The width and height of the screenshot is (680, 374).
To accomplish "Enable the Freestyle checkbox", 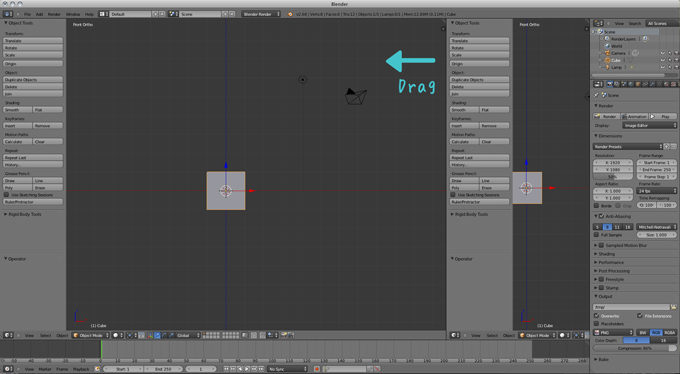I will point(602,279).
